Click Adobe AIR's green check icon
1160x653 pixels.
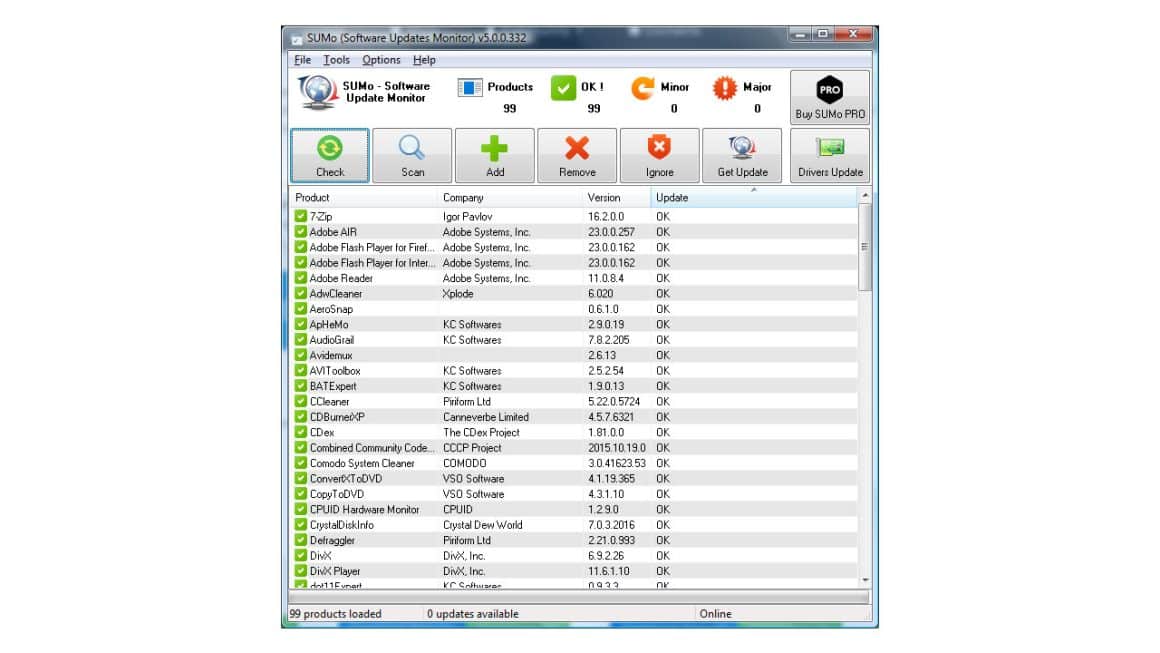300,232
